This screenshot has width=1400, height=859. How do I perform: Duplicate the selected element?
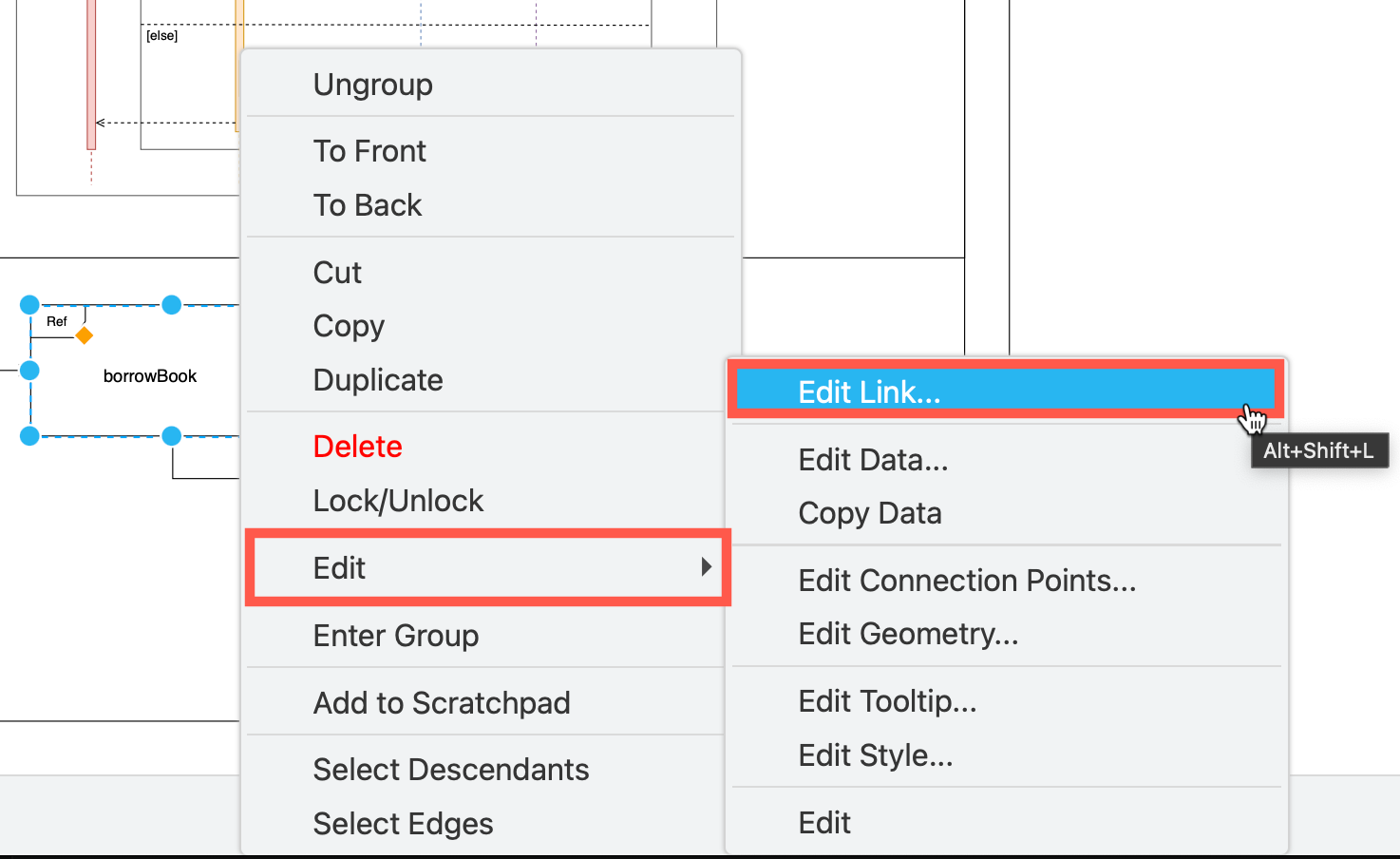pos(377,379)
